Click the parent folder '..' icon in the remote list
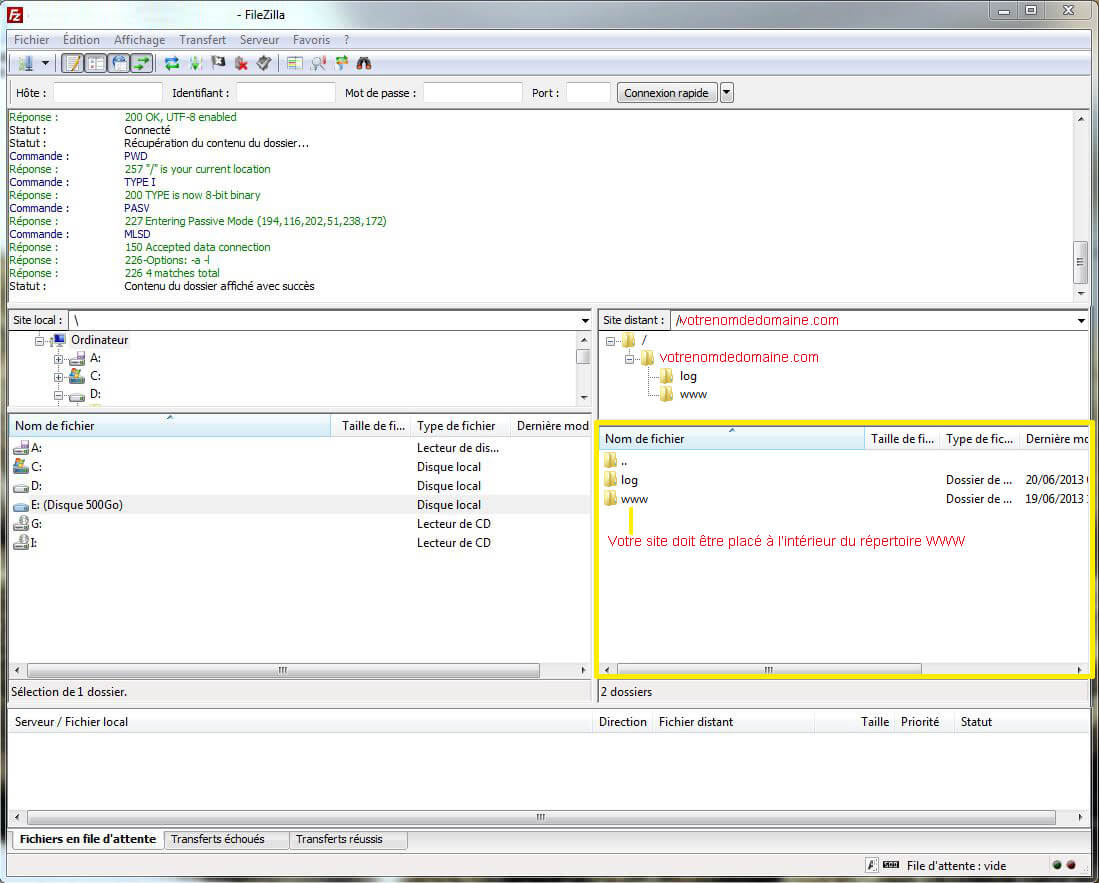1099x883 pixels. tap(610, 460)
